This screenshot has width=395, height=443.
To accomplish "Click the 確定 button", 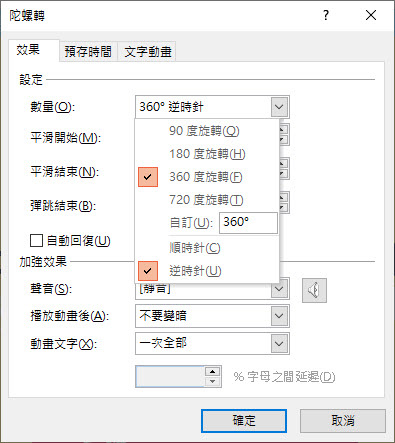I will (244, 421).
